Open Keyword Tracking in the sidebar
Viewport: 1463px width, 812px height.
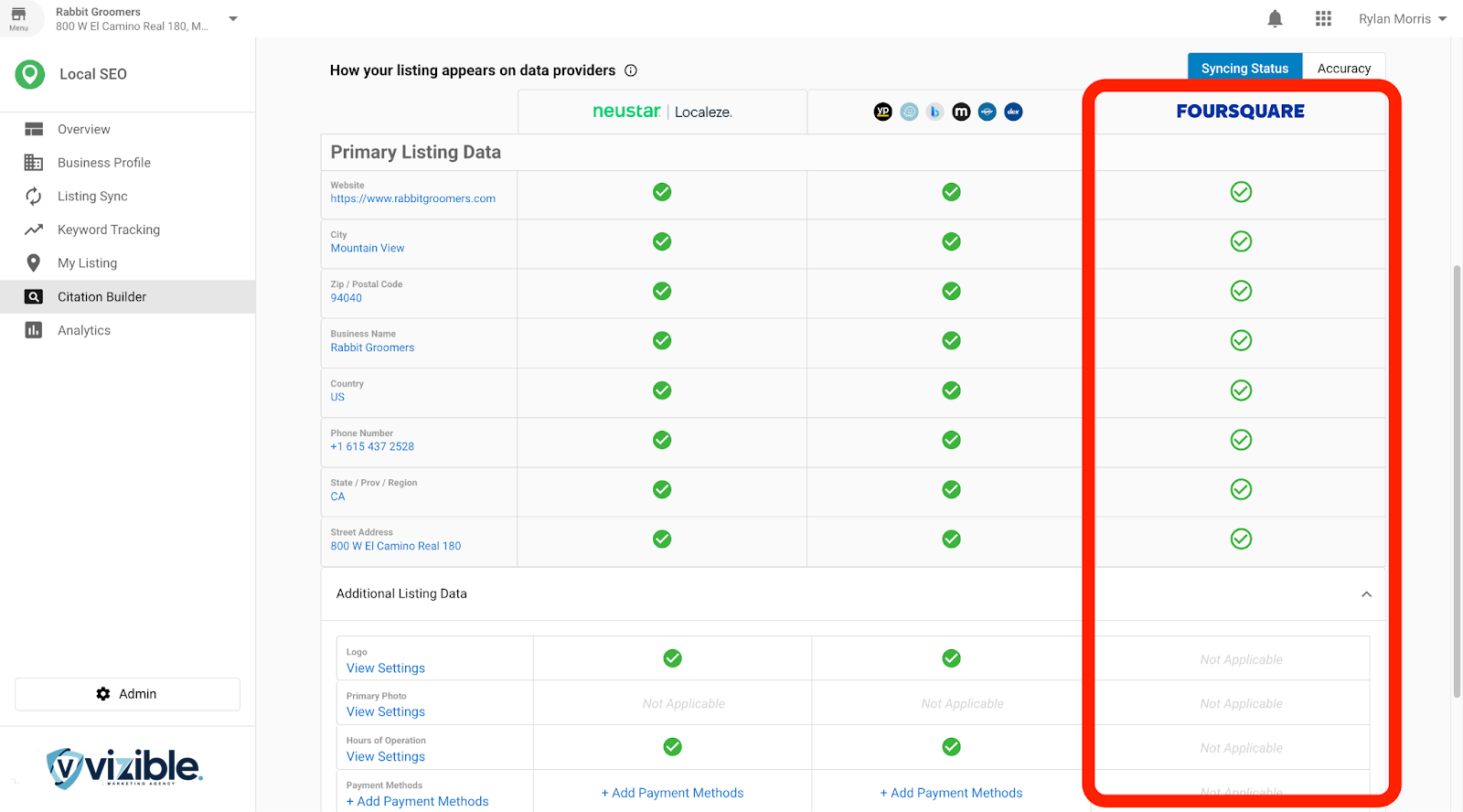109,230
